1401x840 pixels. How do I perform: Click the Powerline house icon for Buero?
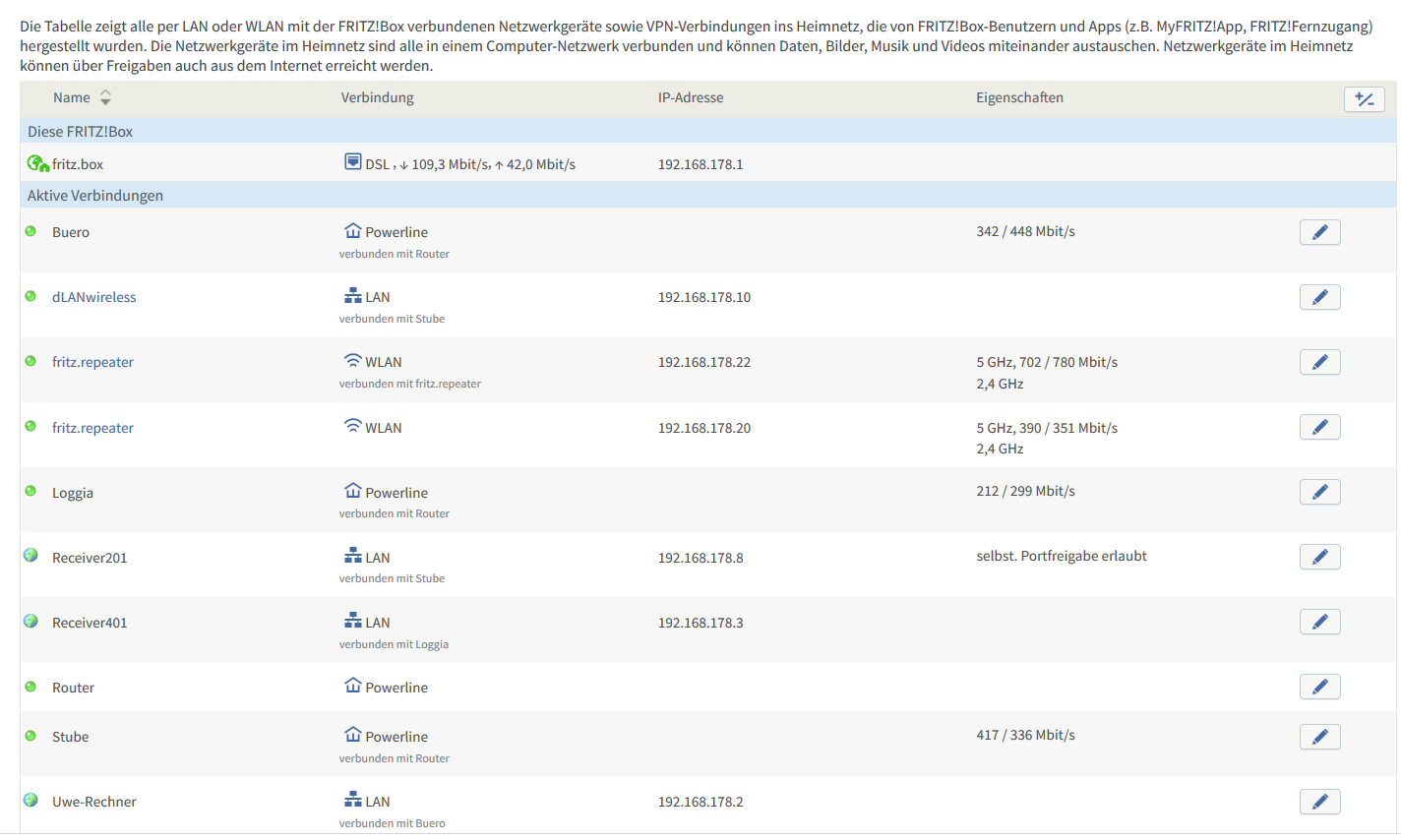(353, 230)
